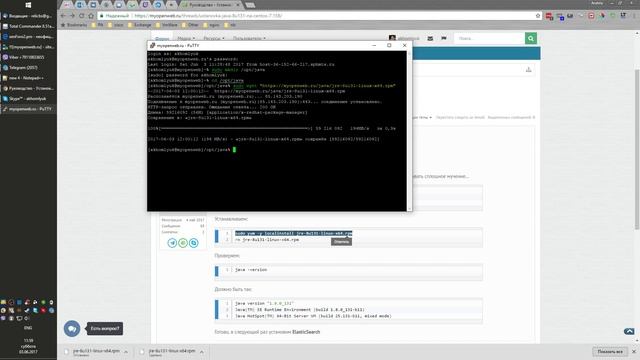The width and height of the screenshot is (640, 360).
Task: Bookmark this page with the star icon
Action: [x=538, y=16]
